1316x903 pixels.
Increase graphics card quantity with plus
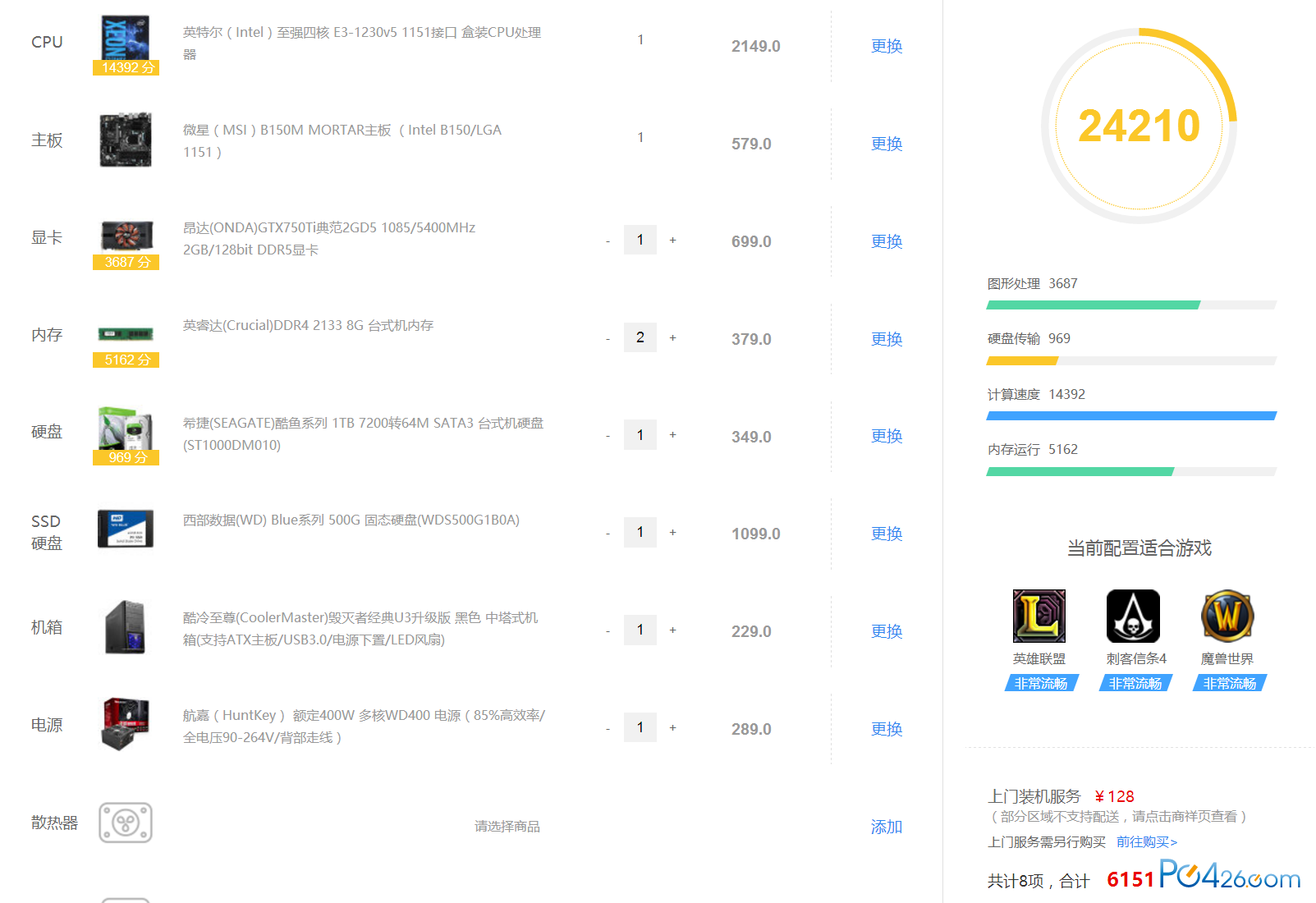[x=673, y=241]
